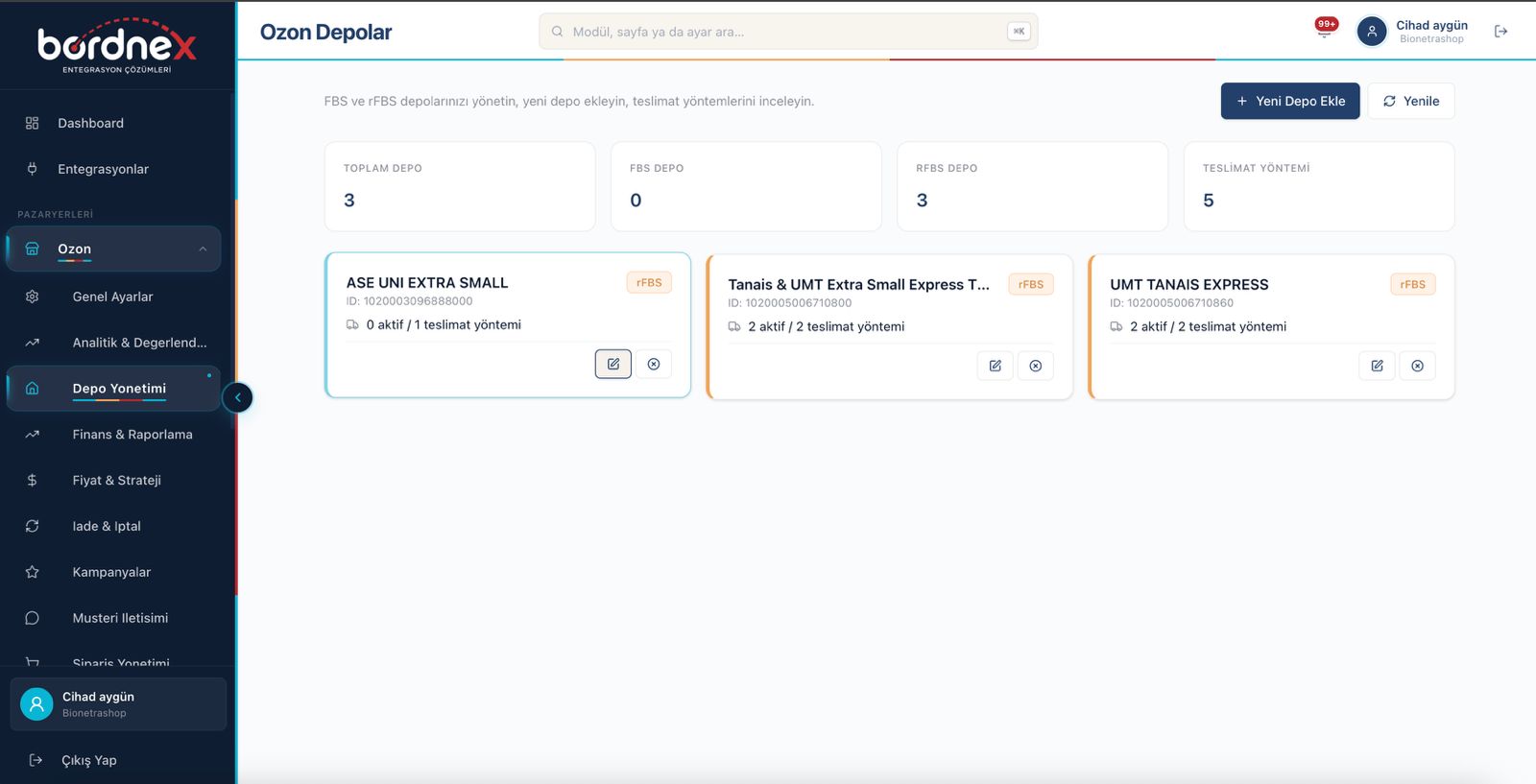Edit the UMT TANAIS EXPRESS warehouse
The image size is (1536, 784).
pyautogui.click(x=1378, y=366)
